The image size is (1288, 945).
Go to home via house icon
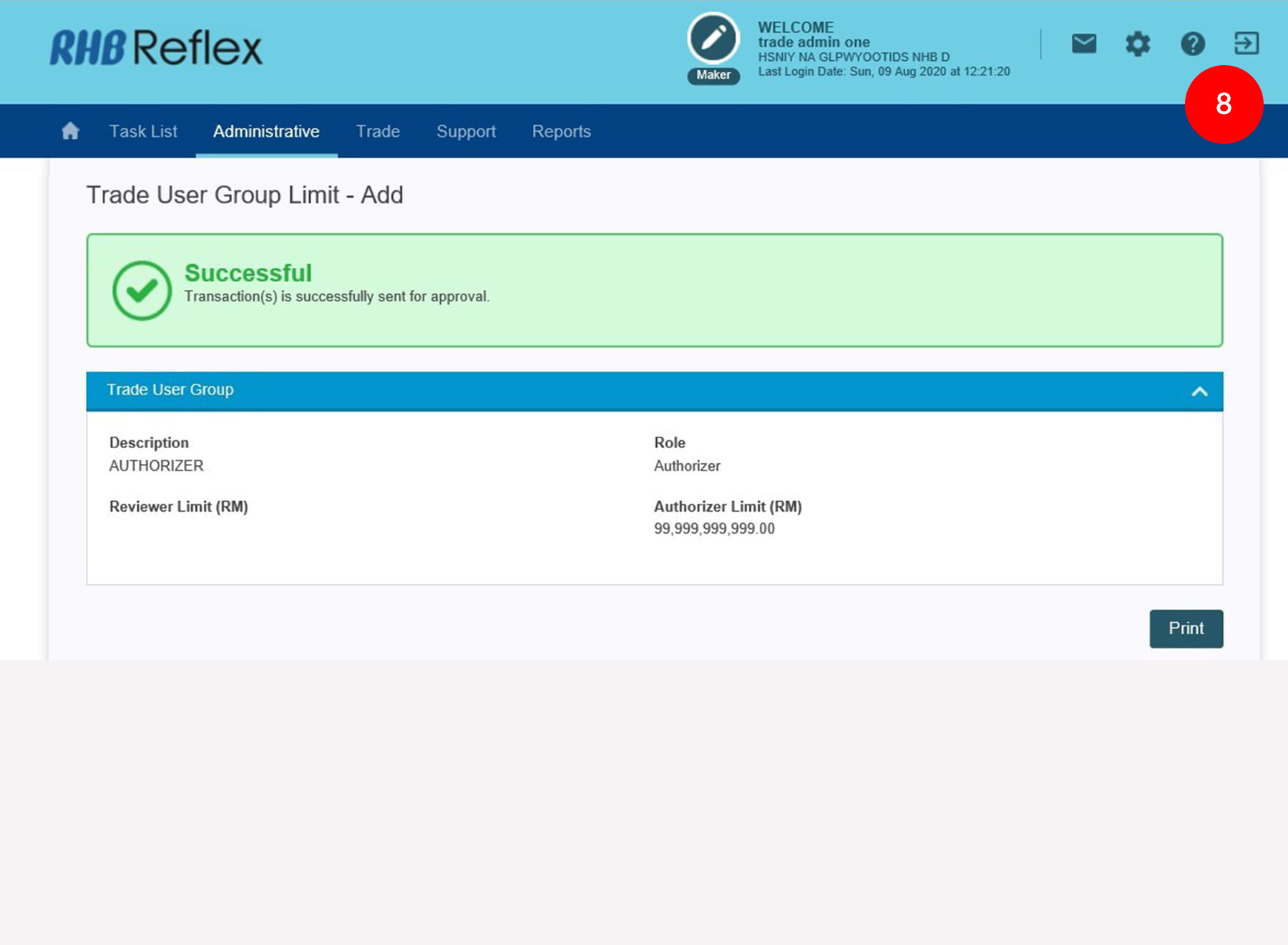tap(70, 131)
